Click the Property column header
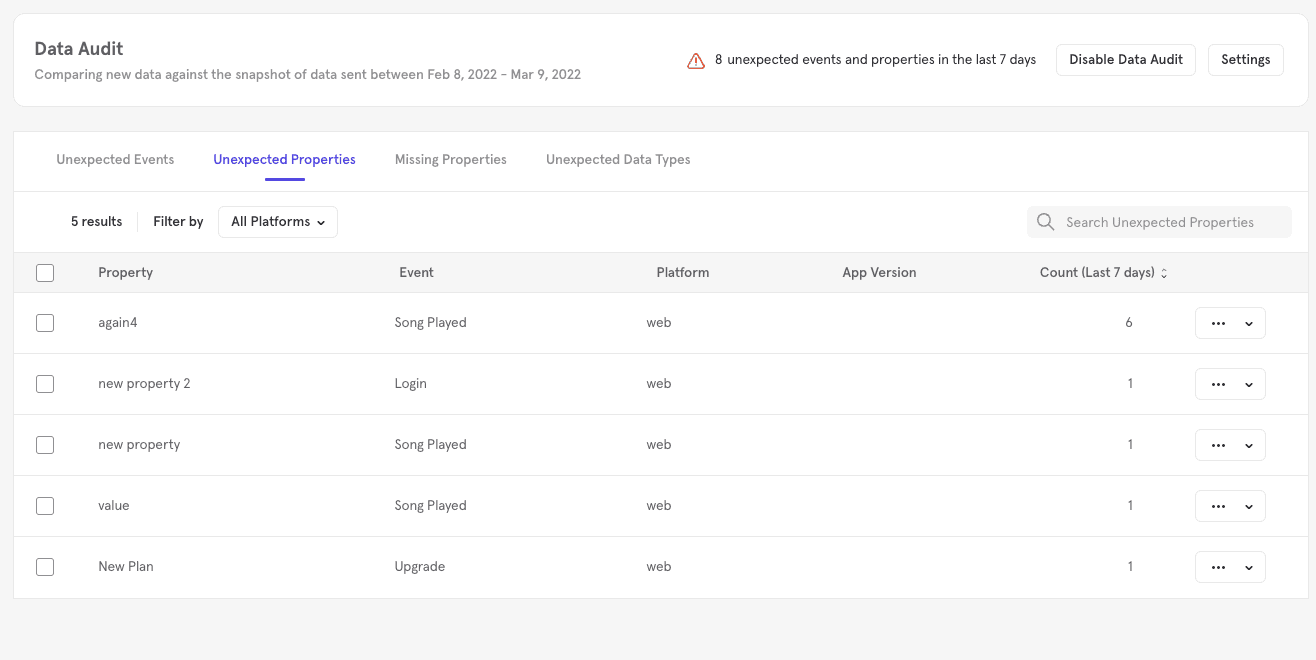 125,273
